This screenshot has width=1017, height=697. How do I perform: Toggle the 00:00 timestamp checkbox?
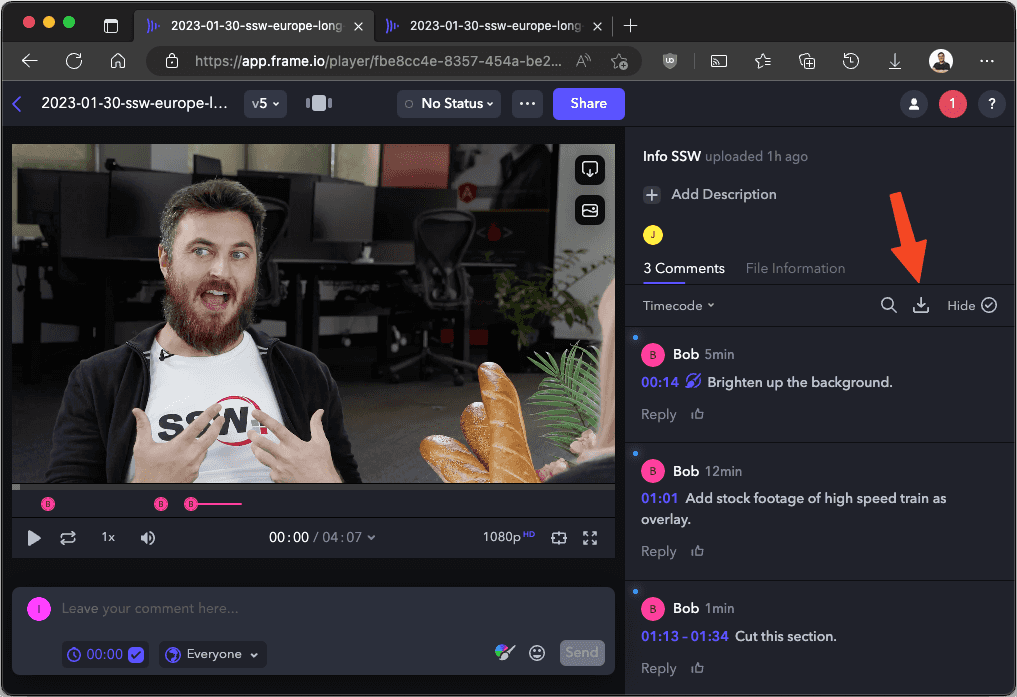pos(136,654)
